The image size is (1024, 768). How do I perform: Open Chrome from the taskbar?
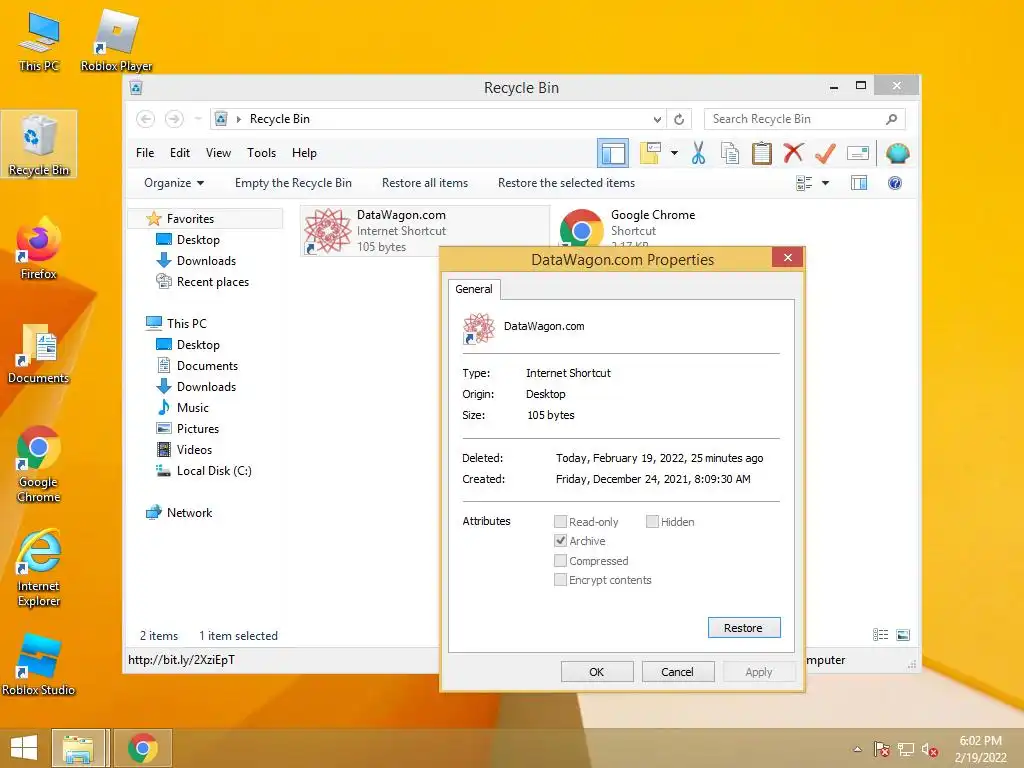(143, 748)
